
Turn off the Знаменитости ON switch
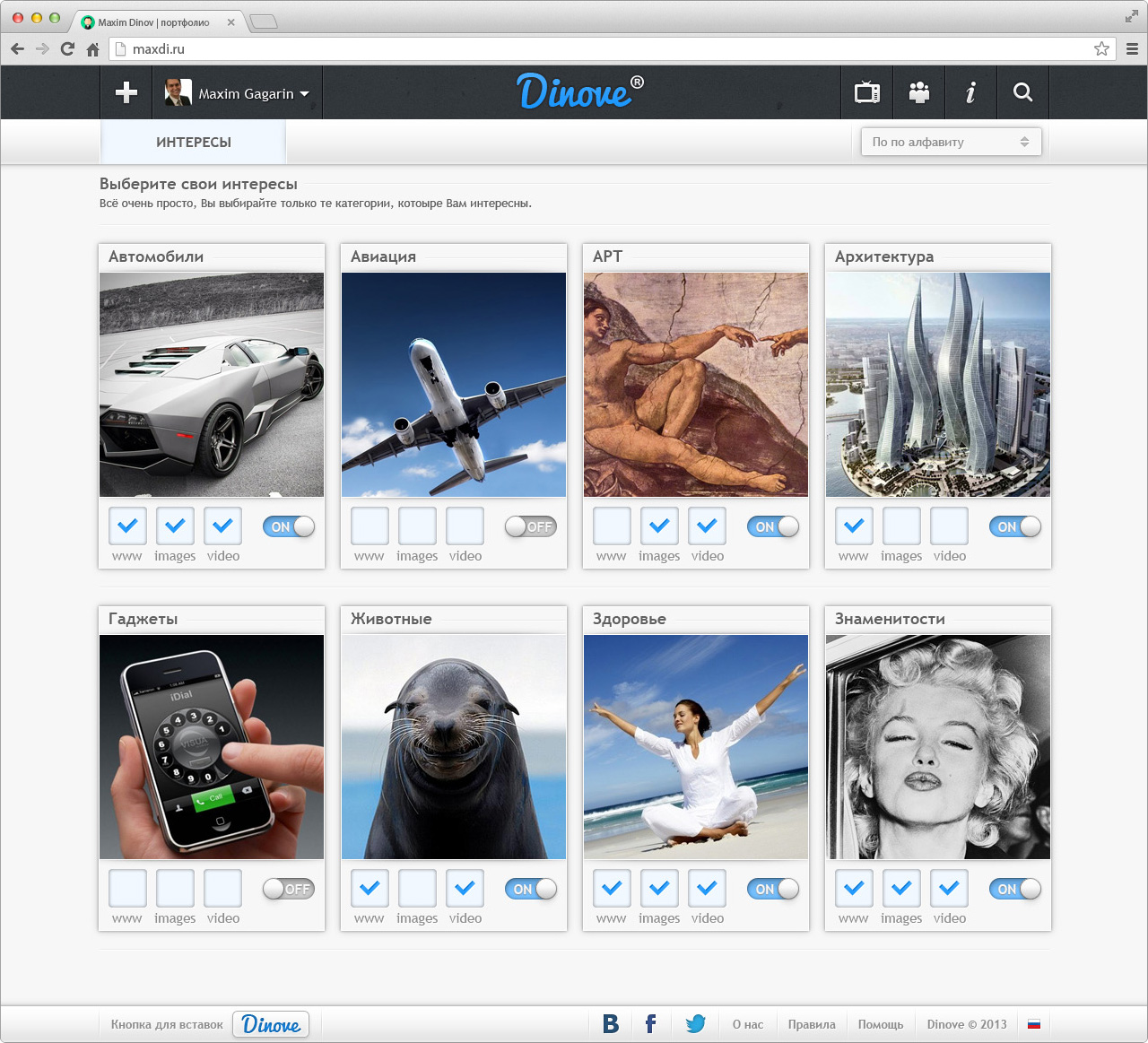tap(1015, 889)
